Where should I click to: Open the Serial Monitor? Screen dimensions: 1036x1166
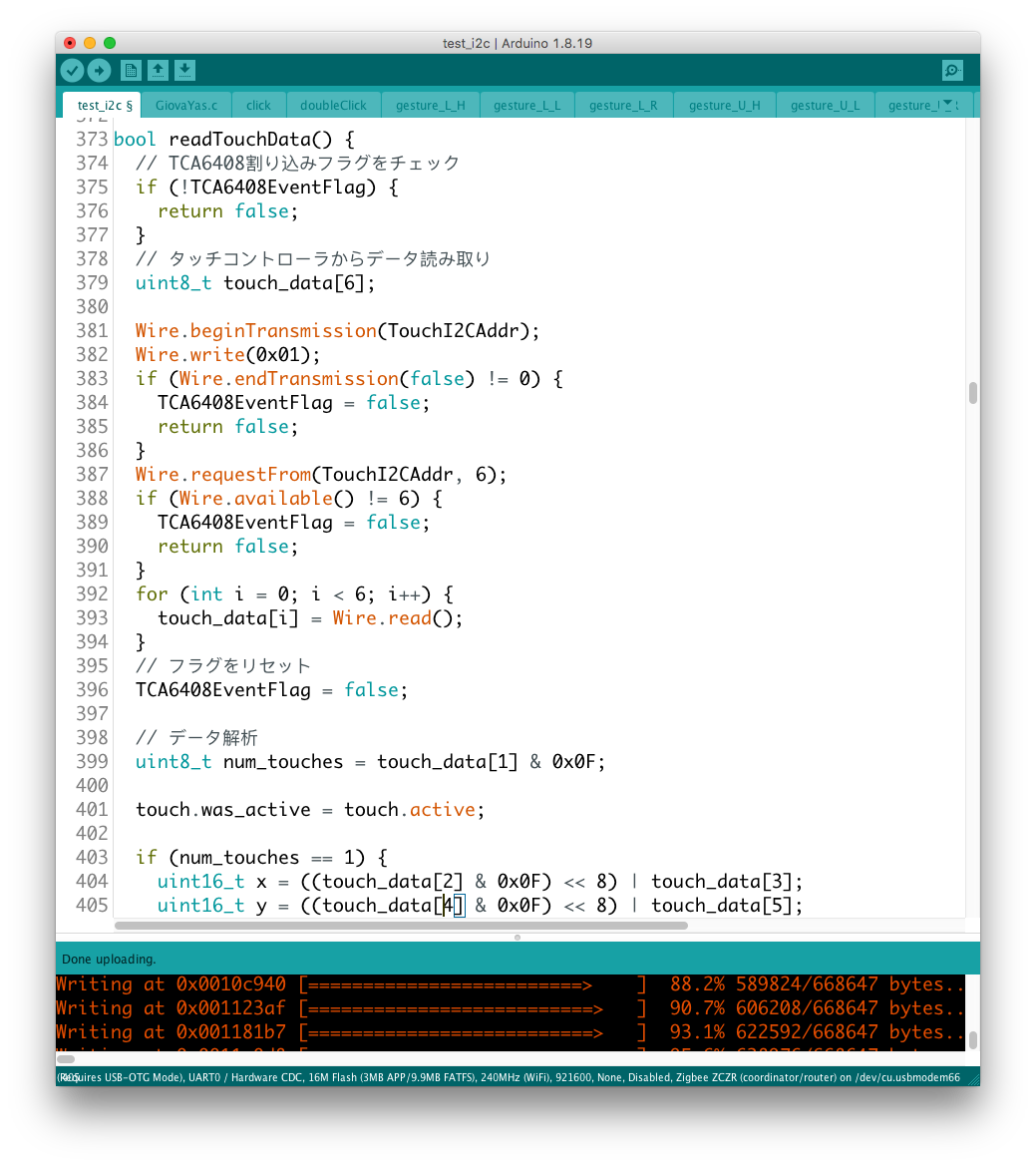(x=952, y=70)
